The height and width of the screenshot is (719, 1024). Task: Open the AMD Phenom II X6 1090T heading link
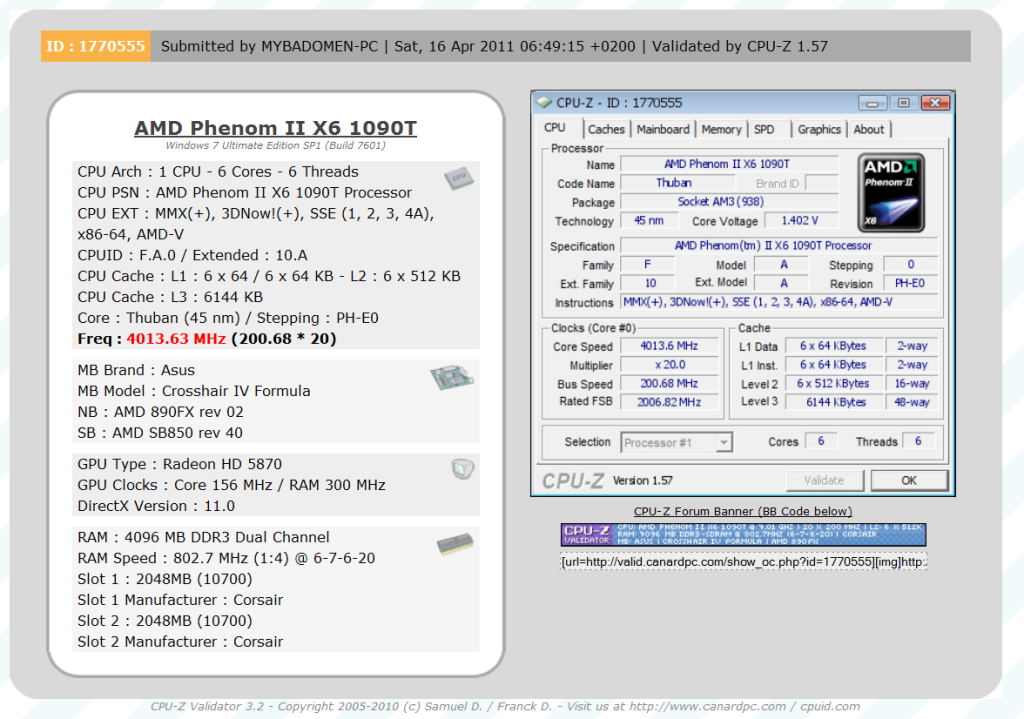[x=275, y=127]
